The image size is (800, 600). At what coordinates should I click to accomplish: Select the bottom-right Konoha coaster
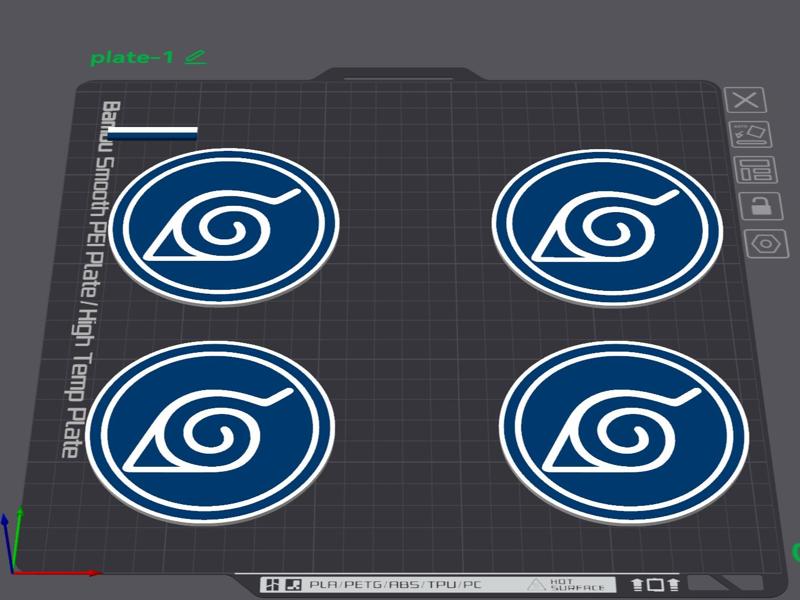pos(624,433)
